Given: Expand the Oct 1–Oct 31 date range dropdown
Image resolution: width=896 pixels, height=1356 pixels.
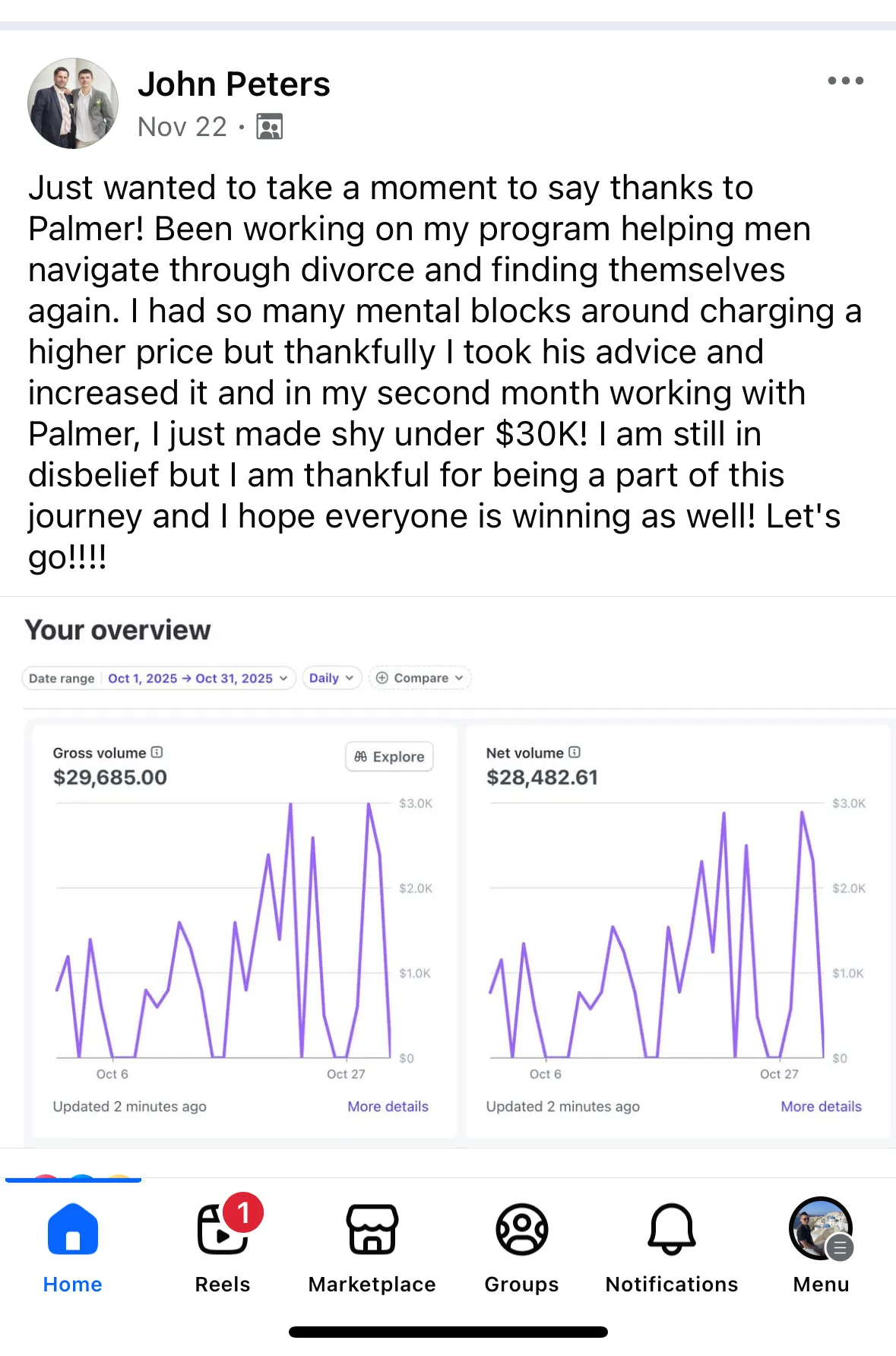Looking at the screenshot, I should pyautogui.click(x=198, y=678).
